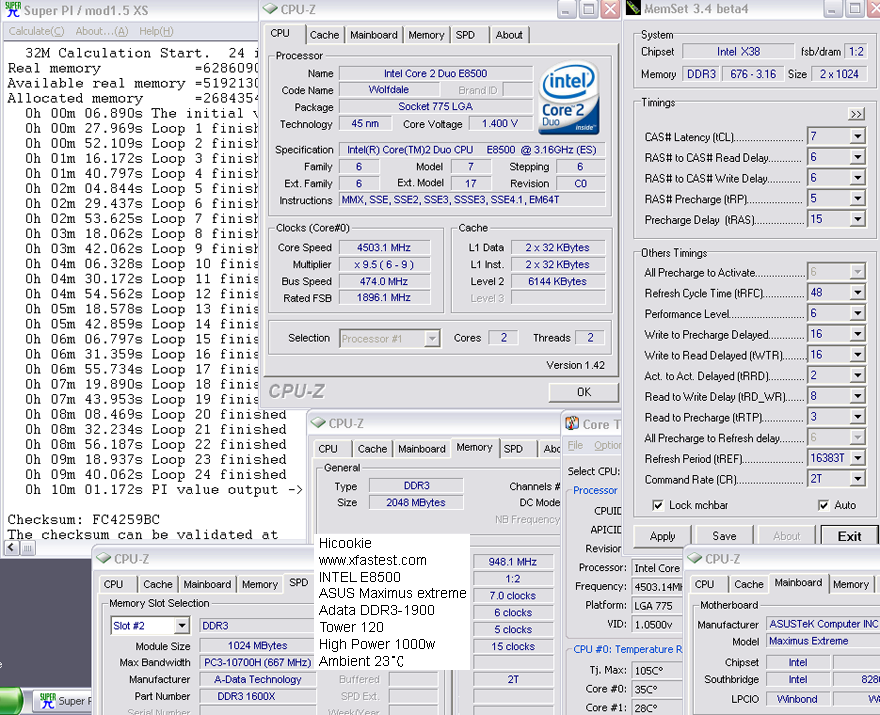Open the CAS# Latency (tCL) dropdown
880x715 pixels.
[858, 136]
